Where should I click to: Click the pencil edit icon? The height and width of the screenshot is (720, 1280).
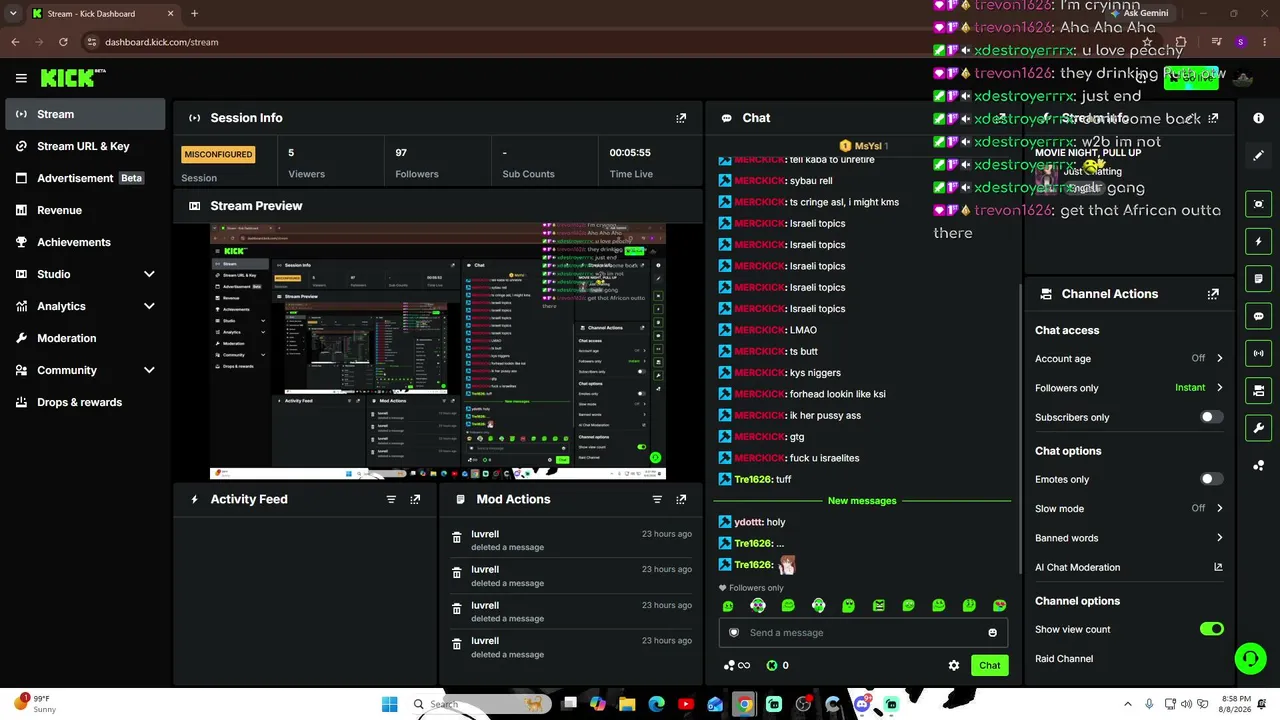1258,156
